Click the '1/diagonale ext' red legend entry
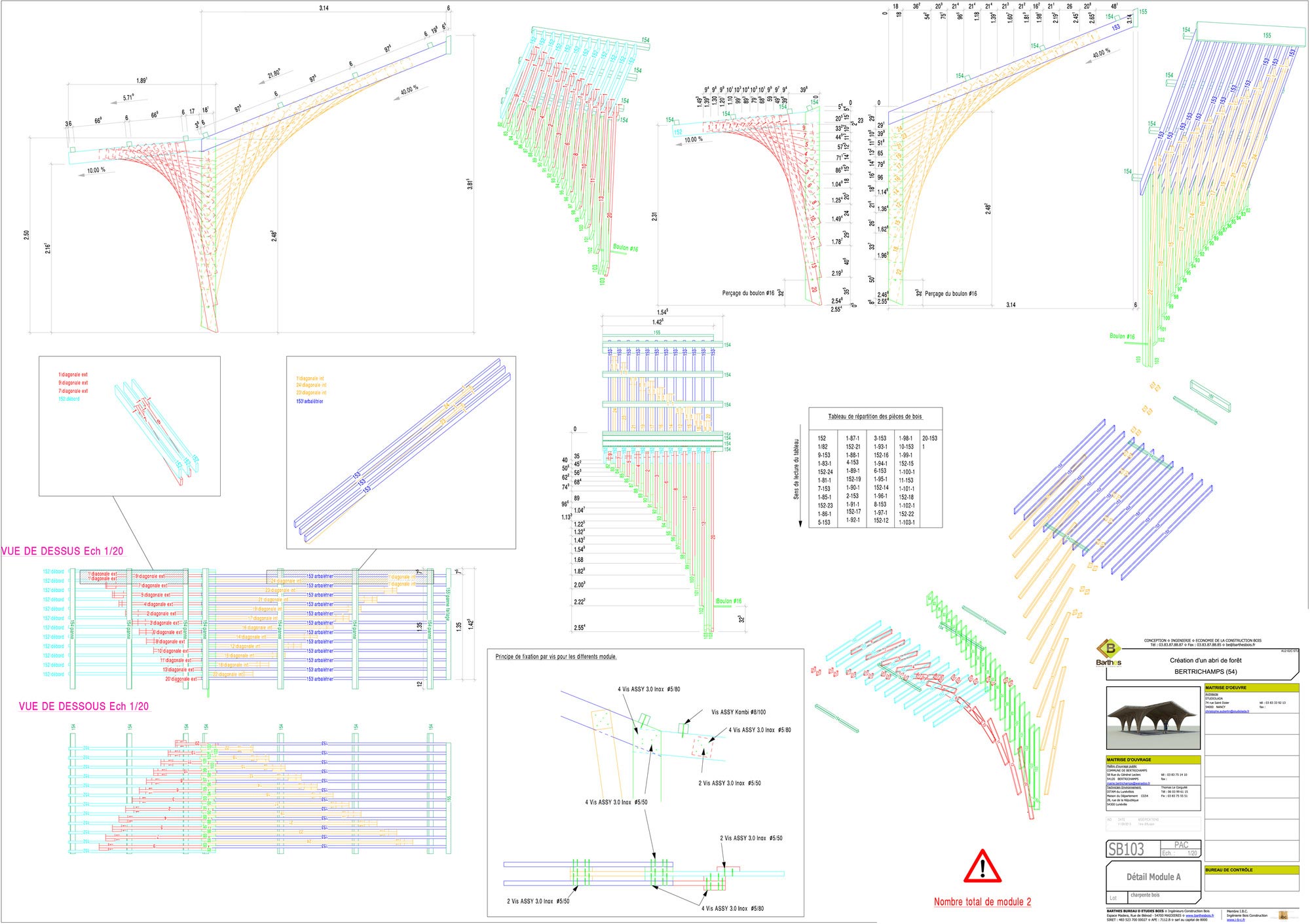This screenshot has width=1310, height=924. tap(73, 375)
